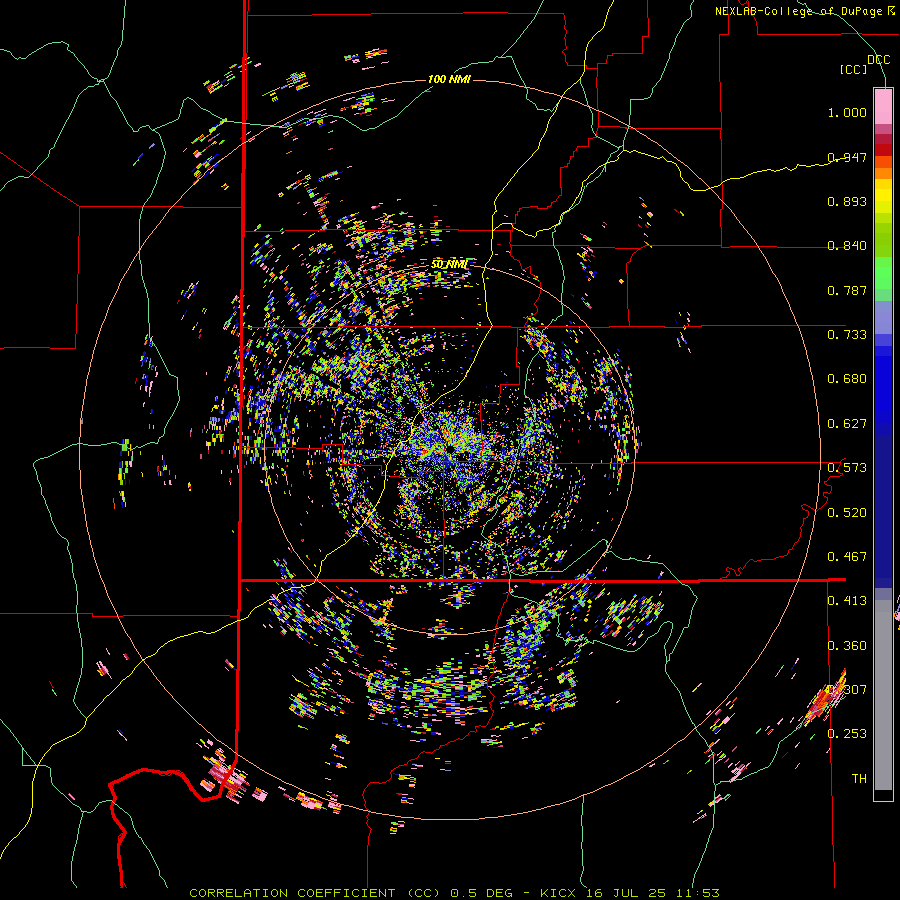Click the 1.000 scale value

click(847, 112)
